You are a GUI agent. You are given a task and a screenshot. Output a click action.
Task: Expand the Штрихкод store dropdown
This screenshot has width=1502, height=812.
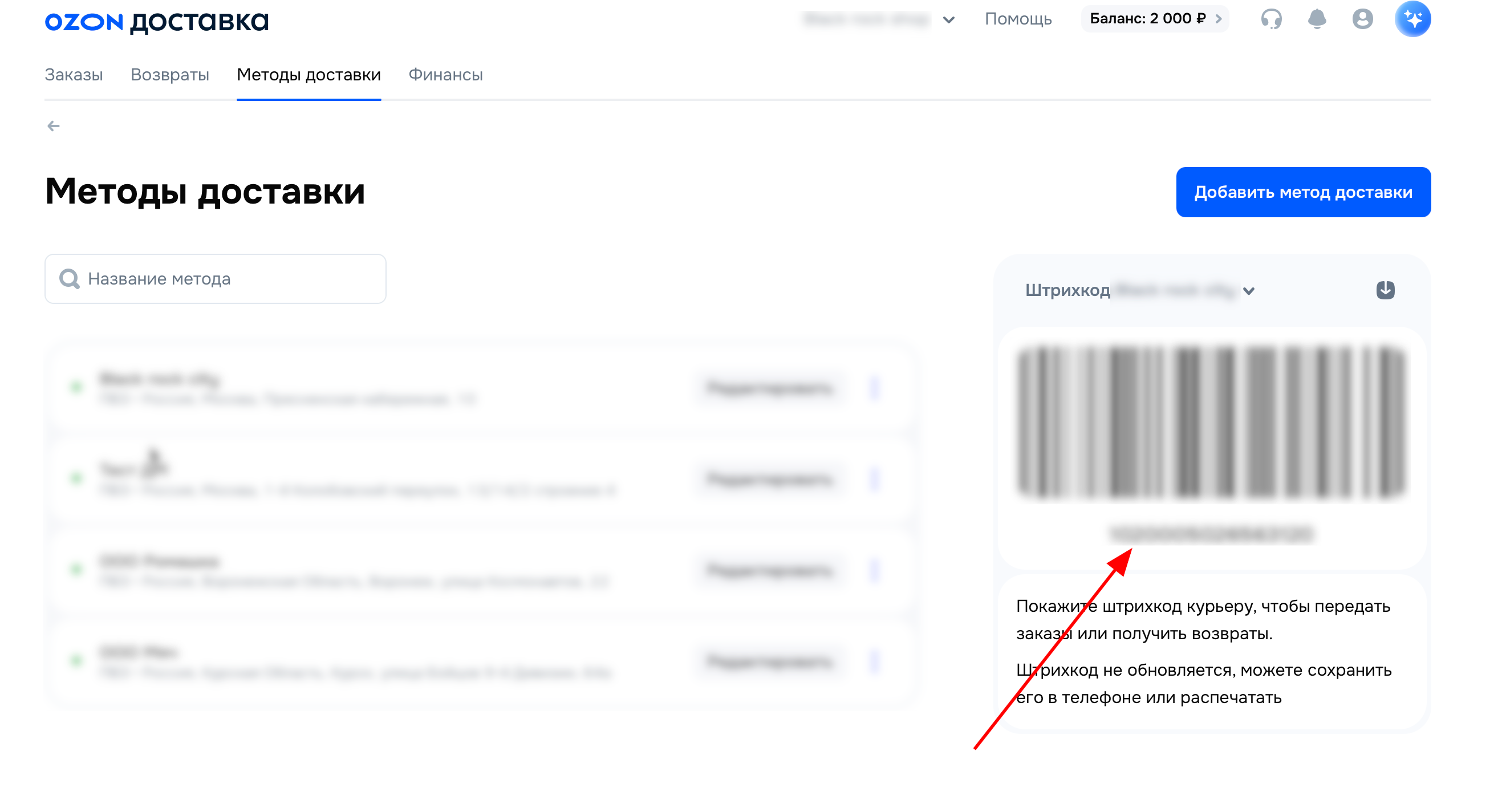pos(1248,291)
